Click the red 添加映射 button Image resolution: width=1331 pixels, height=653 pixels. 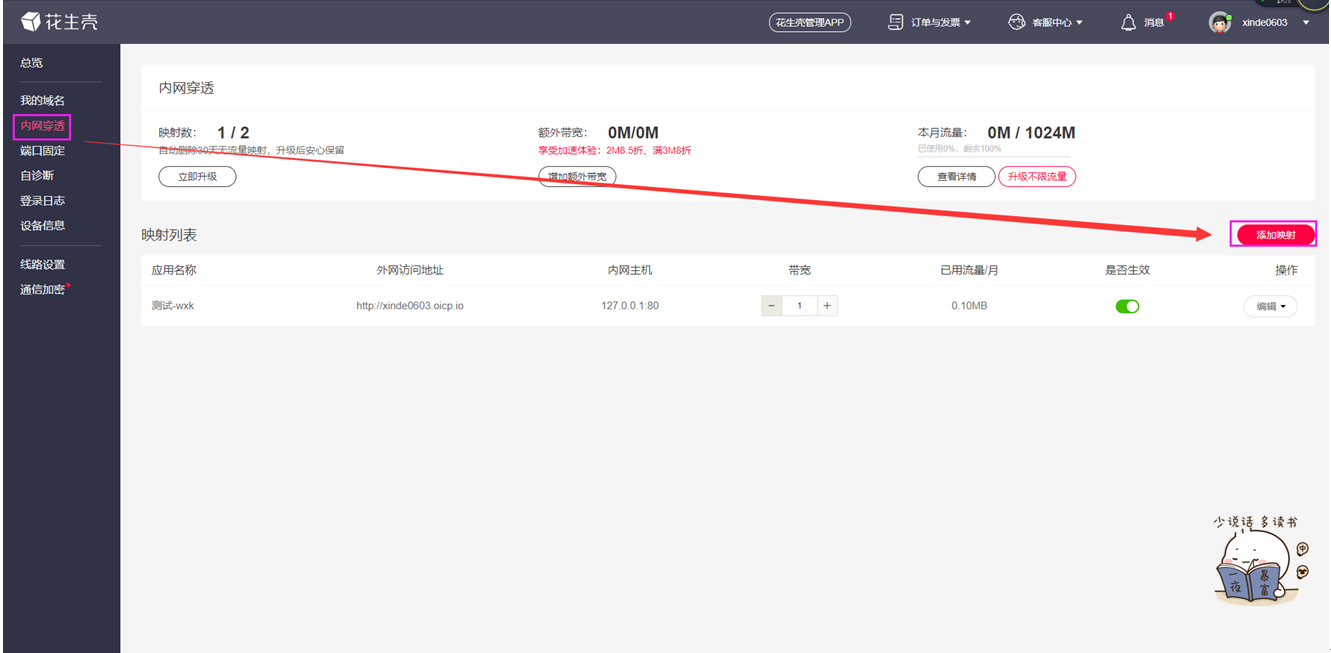pos(1275,235)
